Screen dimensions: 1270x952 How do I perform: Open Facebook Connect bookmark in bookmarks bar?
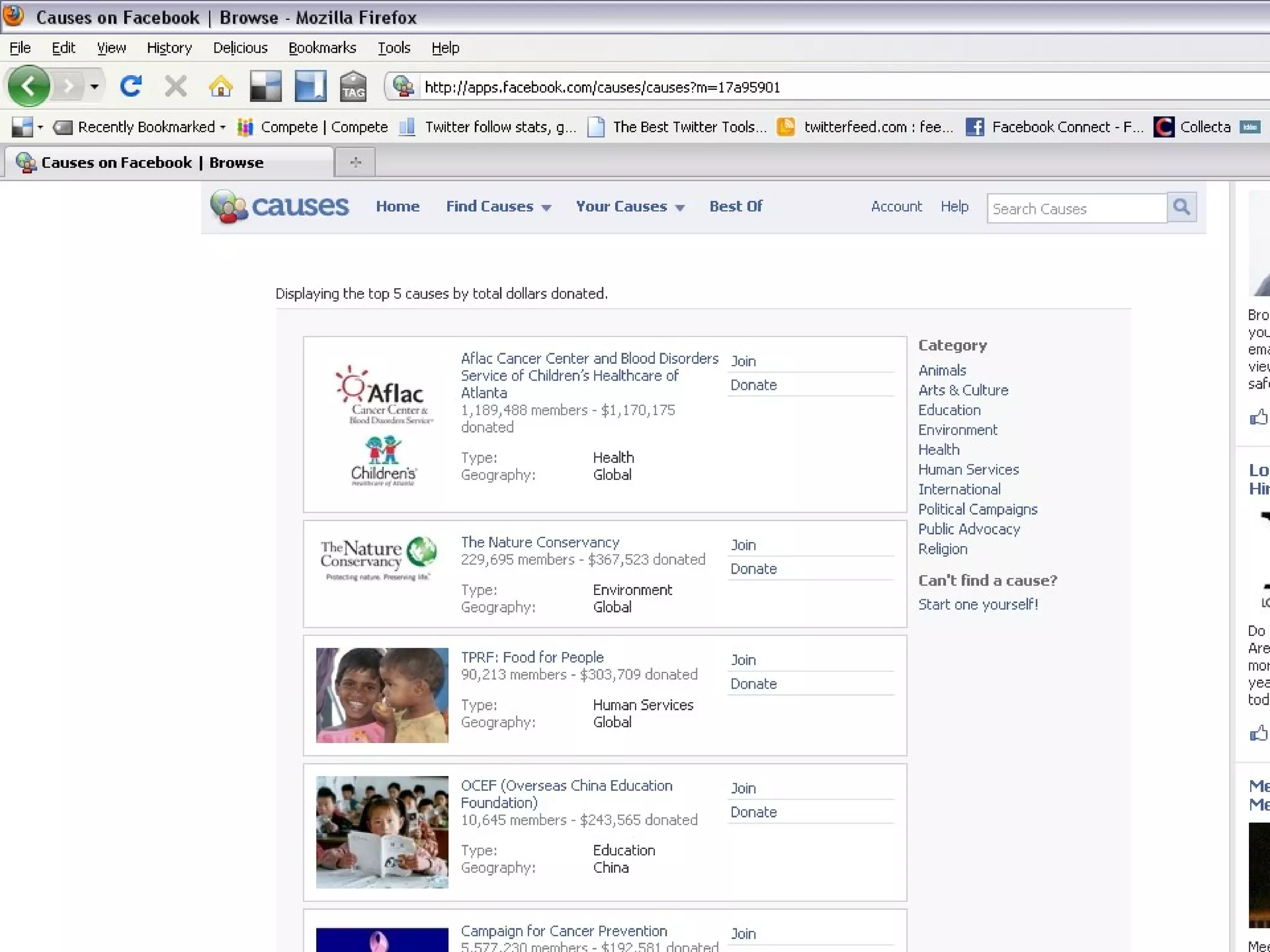1055,127
